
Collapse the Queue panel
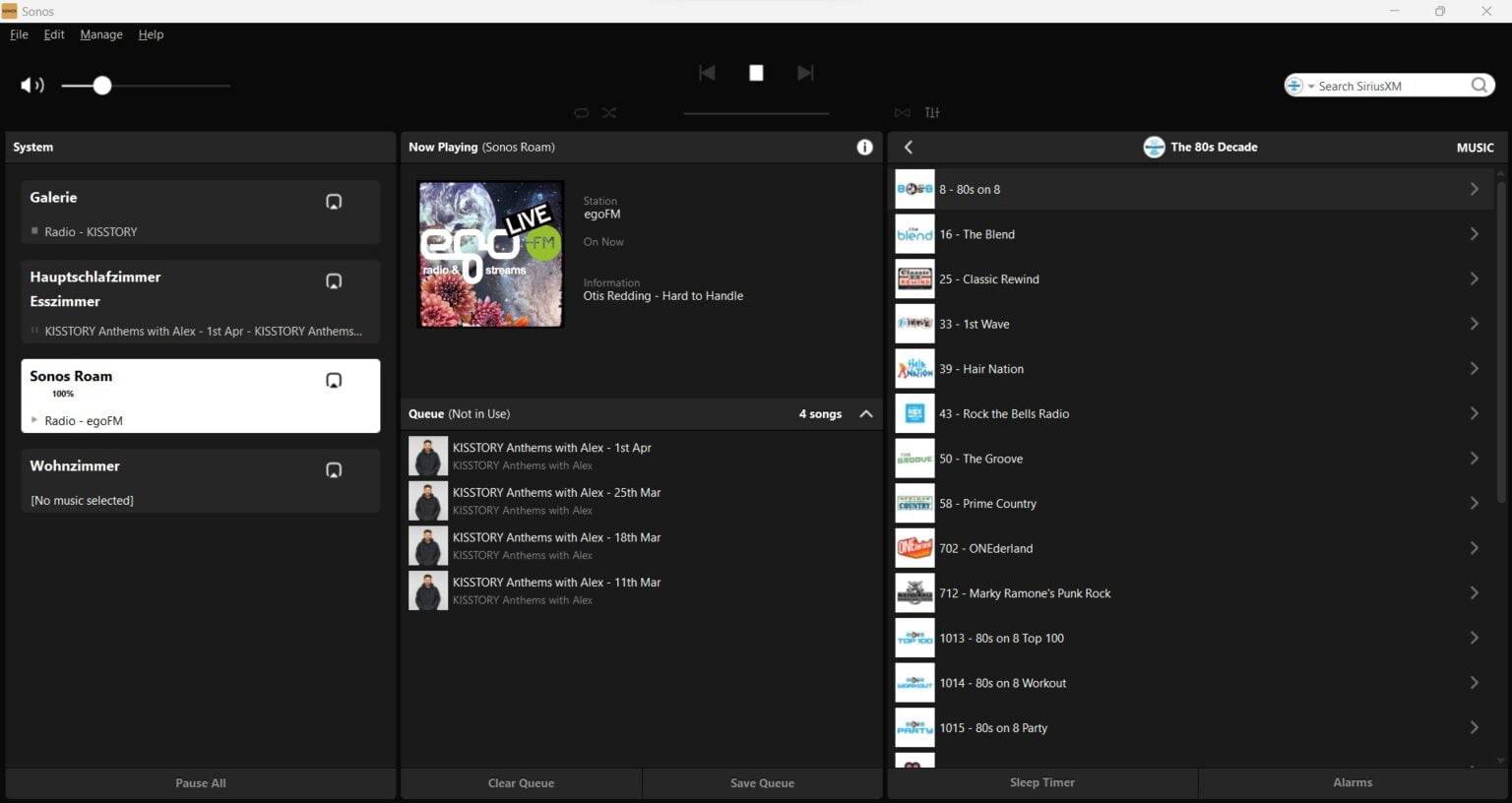coord(865,414)
